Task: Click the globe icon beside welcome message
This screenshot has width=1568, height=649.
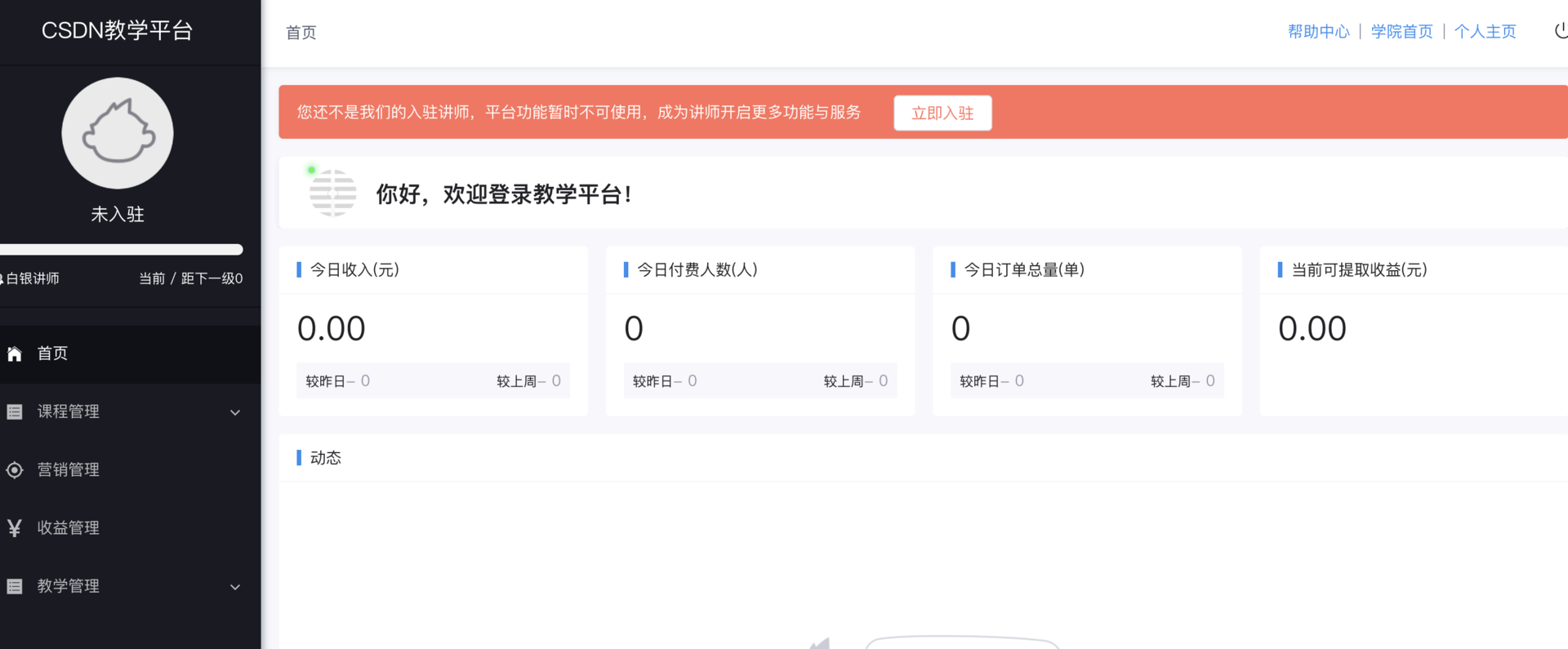Action: pyautogui.click(x=332, y=193)
